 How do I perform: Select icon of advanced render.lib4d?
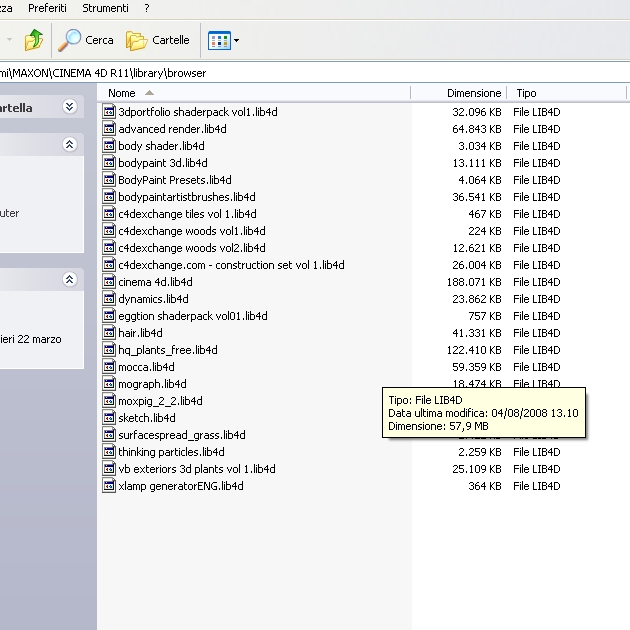[x=108, y=129]
